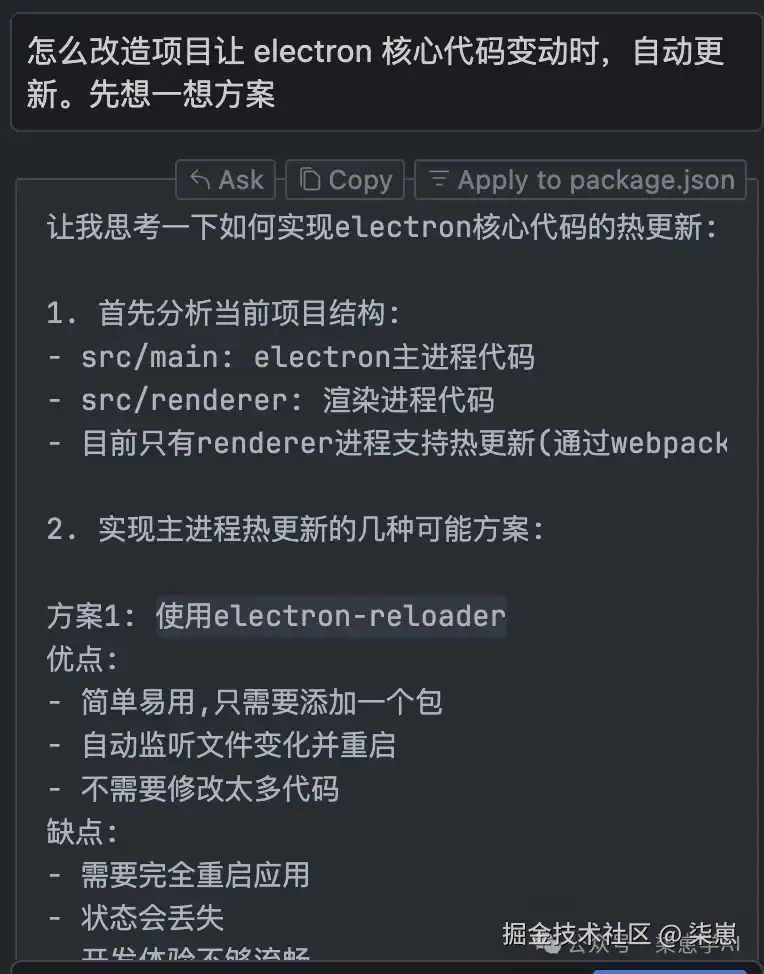Click the blue button at bottom edge

669,969
